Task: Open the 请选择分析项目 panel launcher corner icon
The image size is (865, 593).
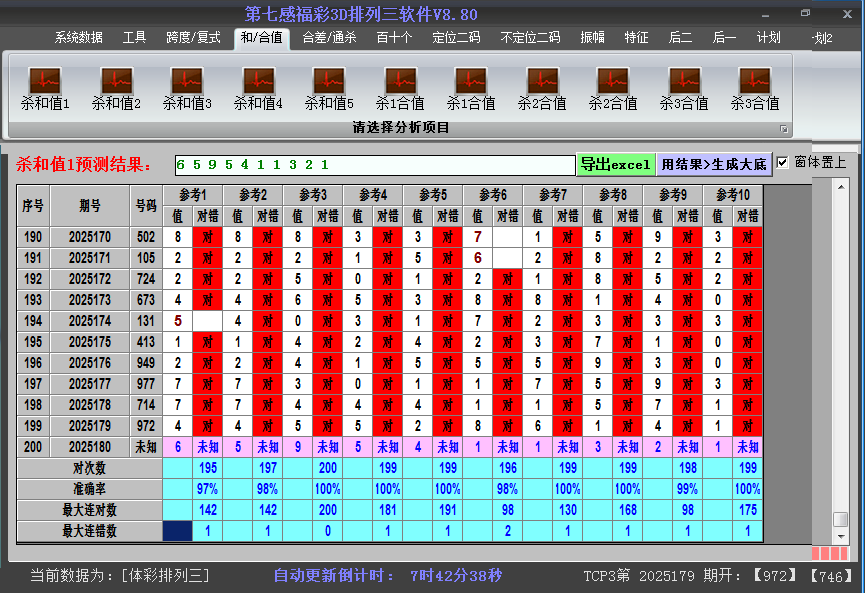Action: click(783, 129)
